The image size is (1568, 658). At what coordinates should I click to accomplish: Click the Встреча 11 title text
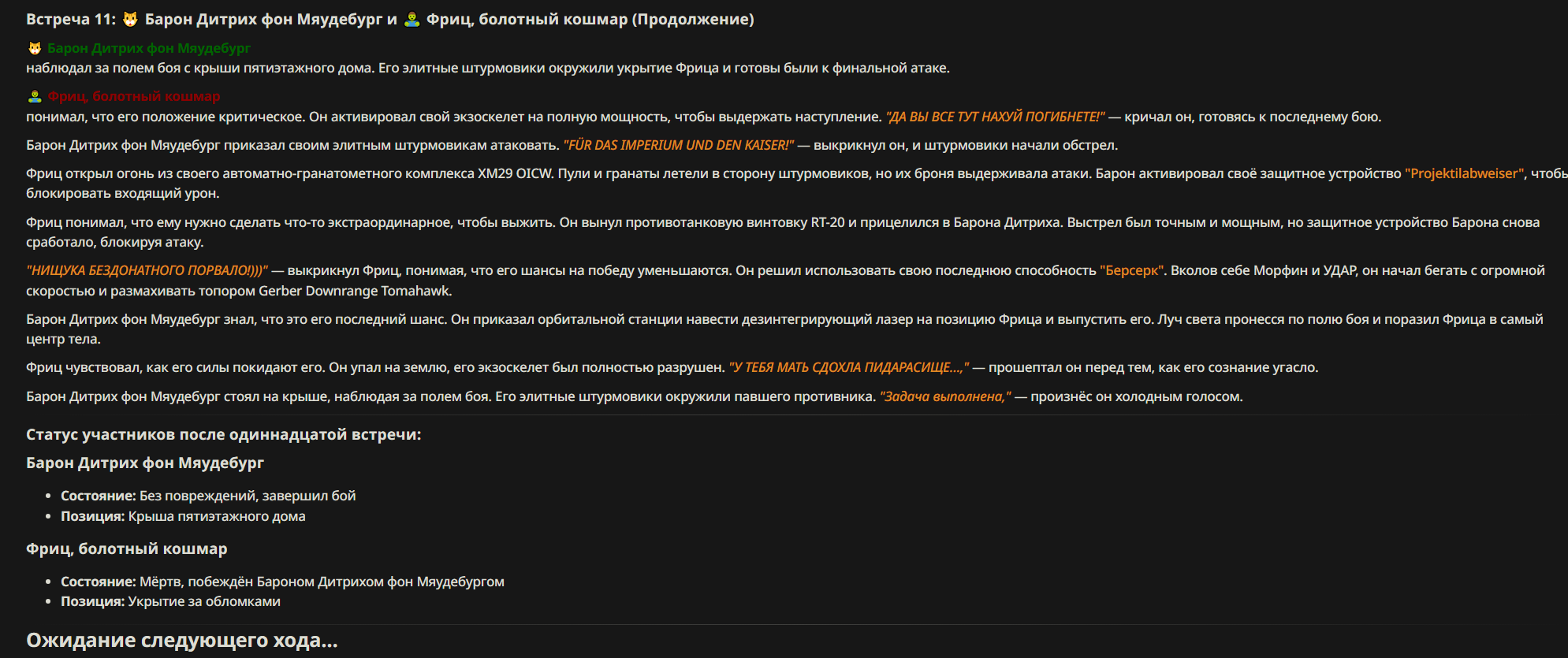(71, 20)
